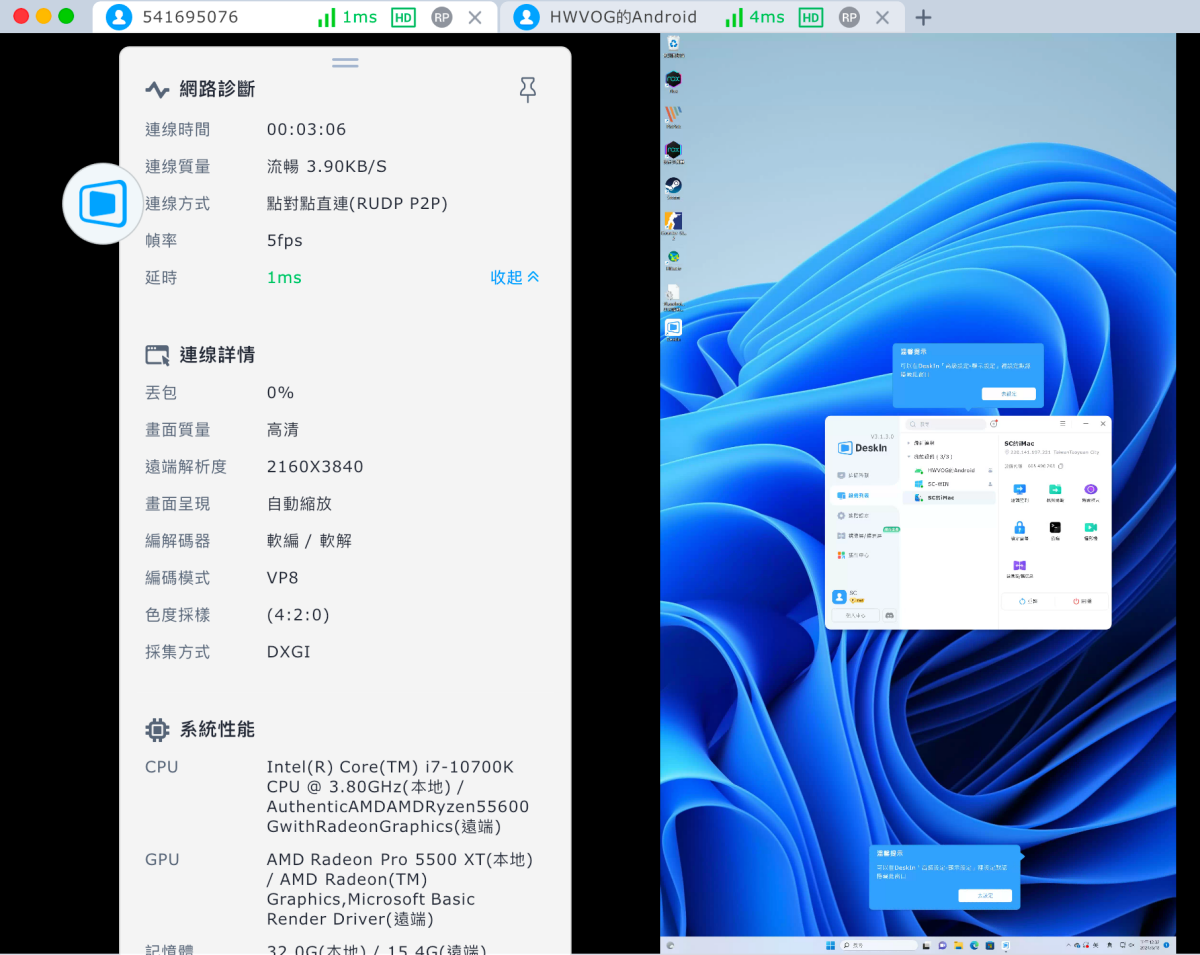This screenshot has height=955, width=1200.
Task: Click the black terminal icon in DeskIn
Action: (1055, 528)
